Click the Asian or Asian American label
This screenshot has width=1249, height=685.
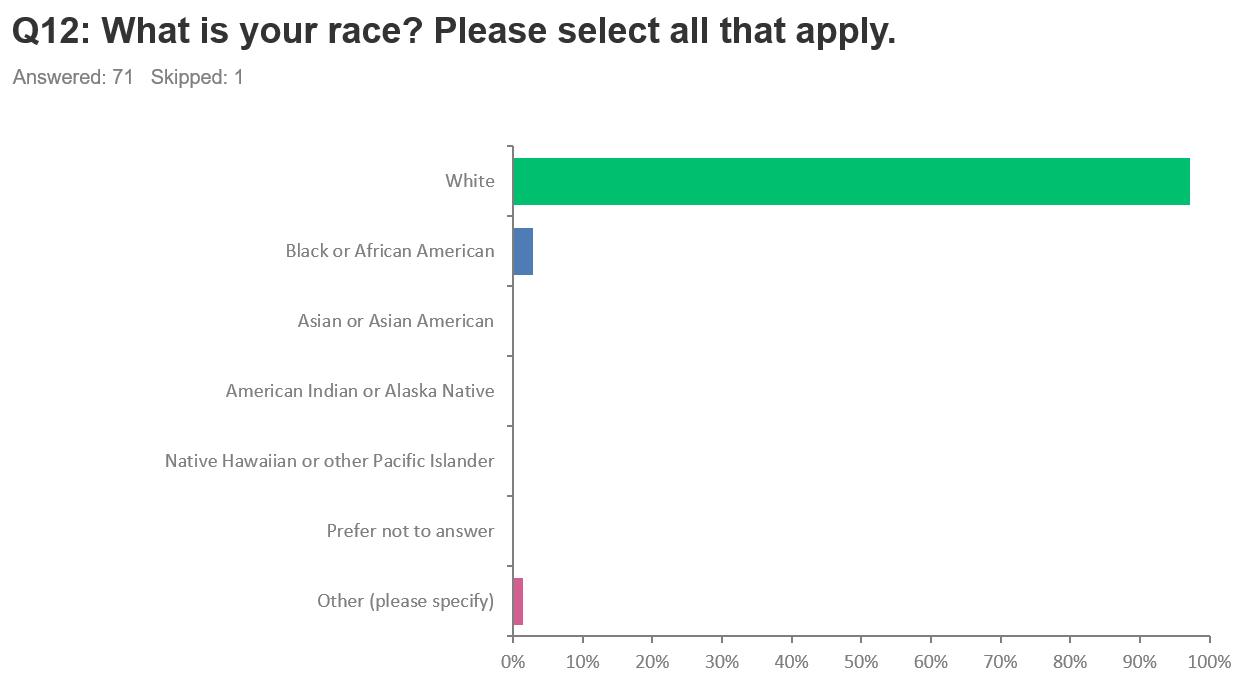click(396, 321)
